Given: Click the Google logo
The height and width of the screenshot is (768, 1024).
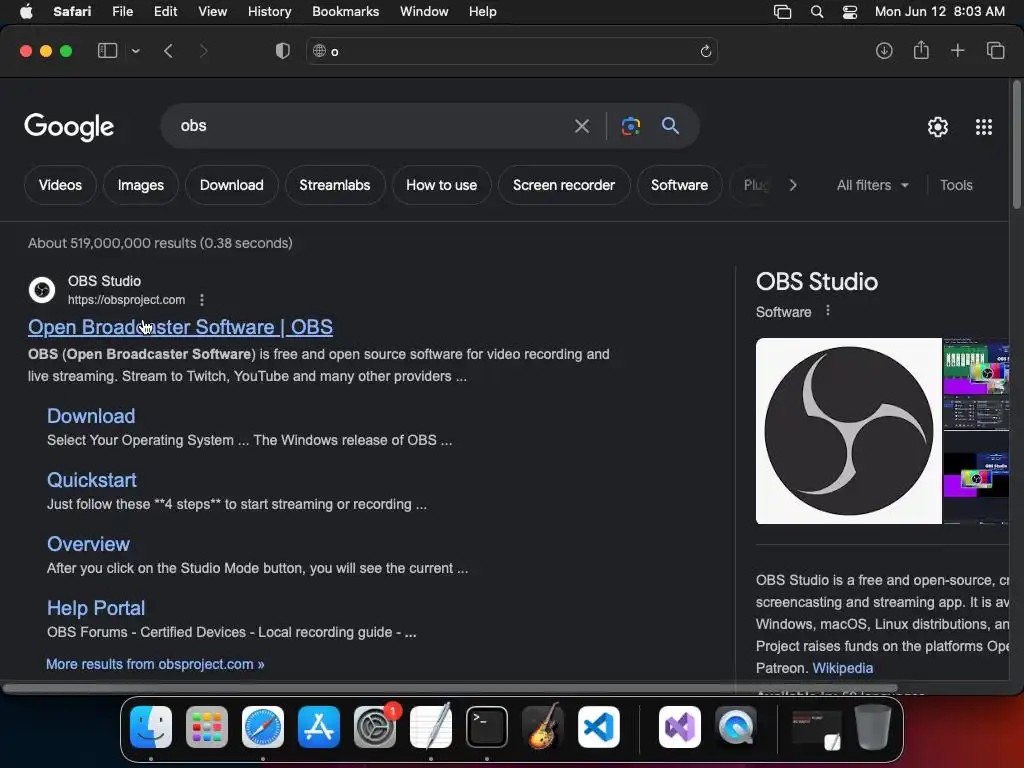Looking at the screenshot, I should pyautogui.click(x=69, y=127).
